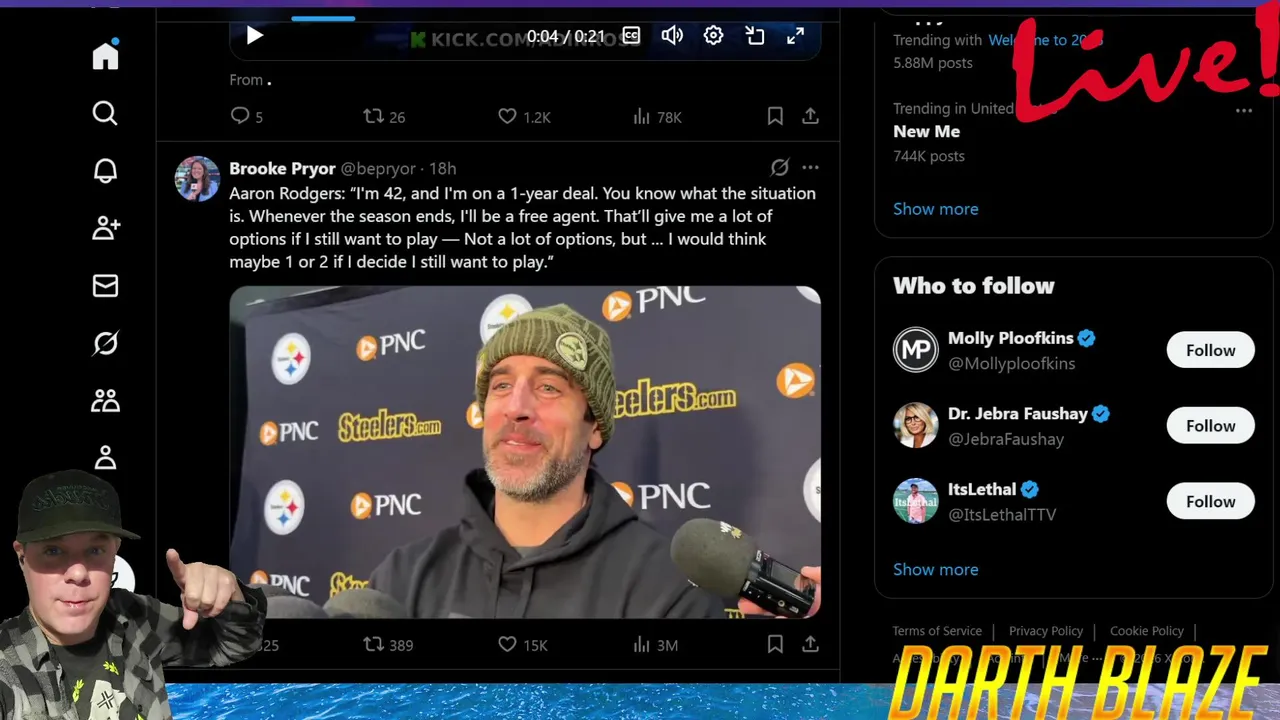Repost the post with 26 reposts
The height and width of the screenshot is (720, 1280).
[x=384, y=117]
